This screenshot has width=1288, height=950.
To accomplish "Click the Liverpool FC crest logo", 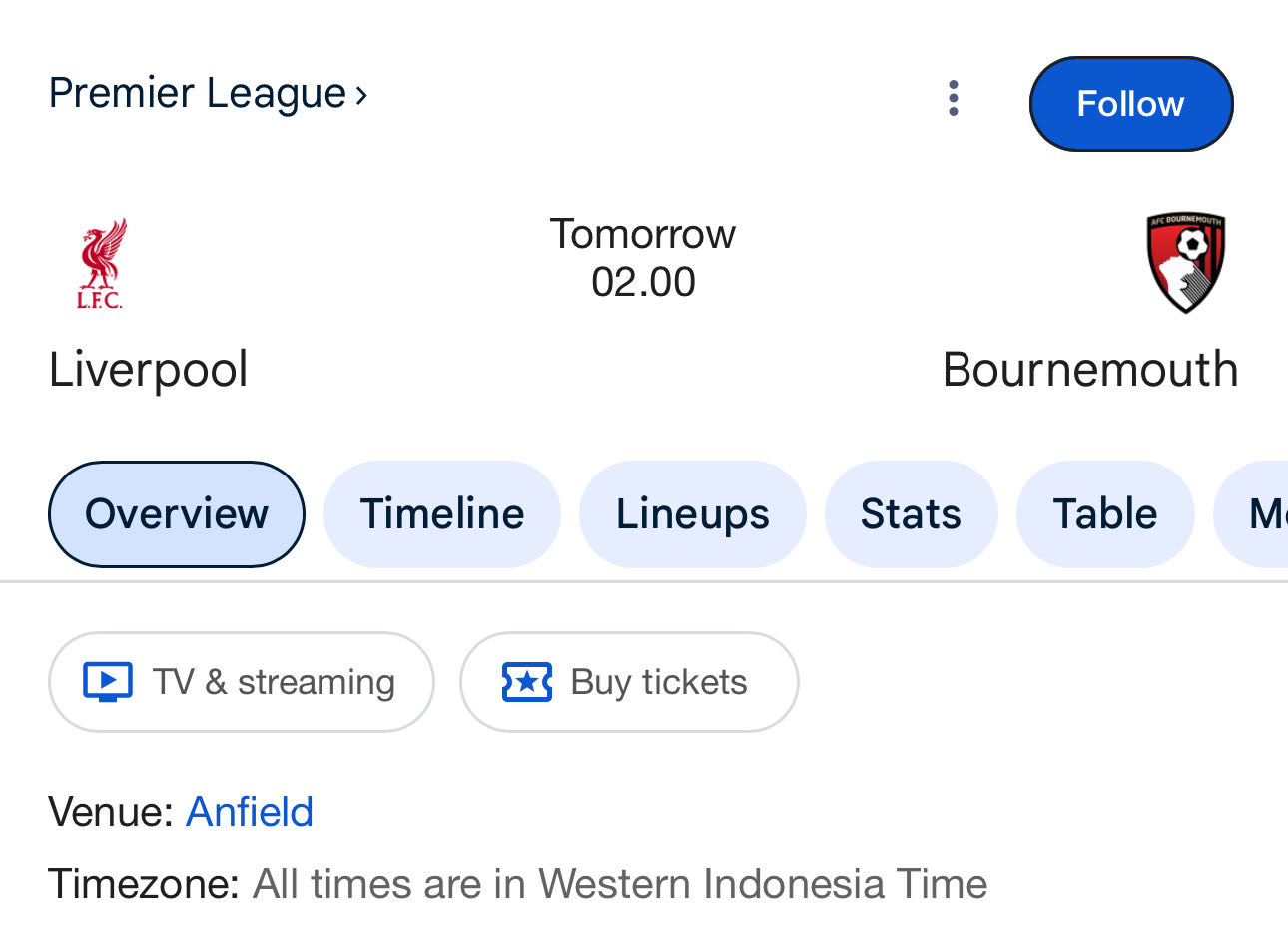I will (102, 263).
